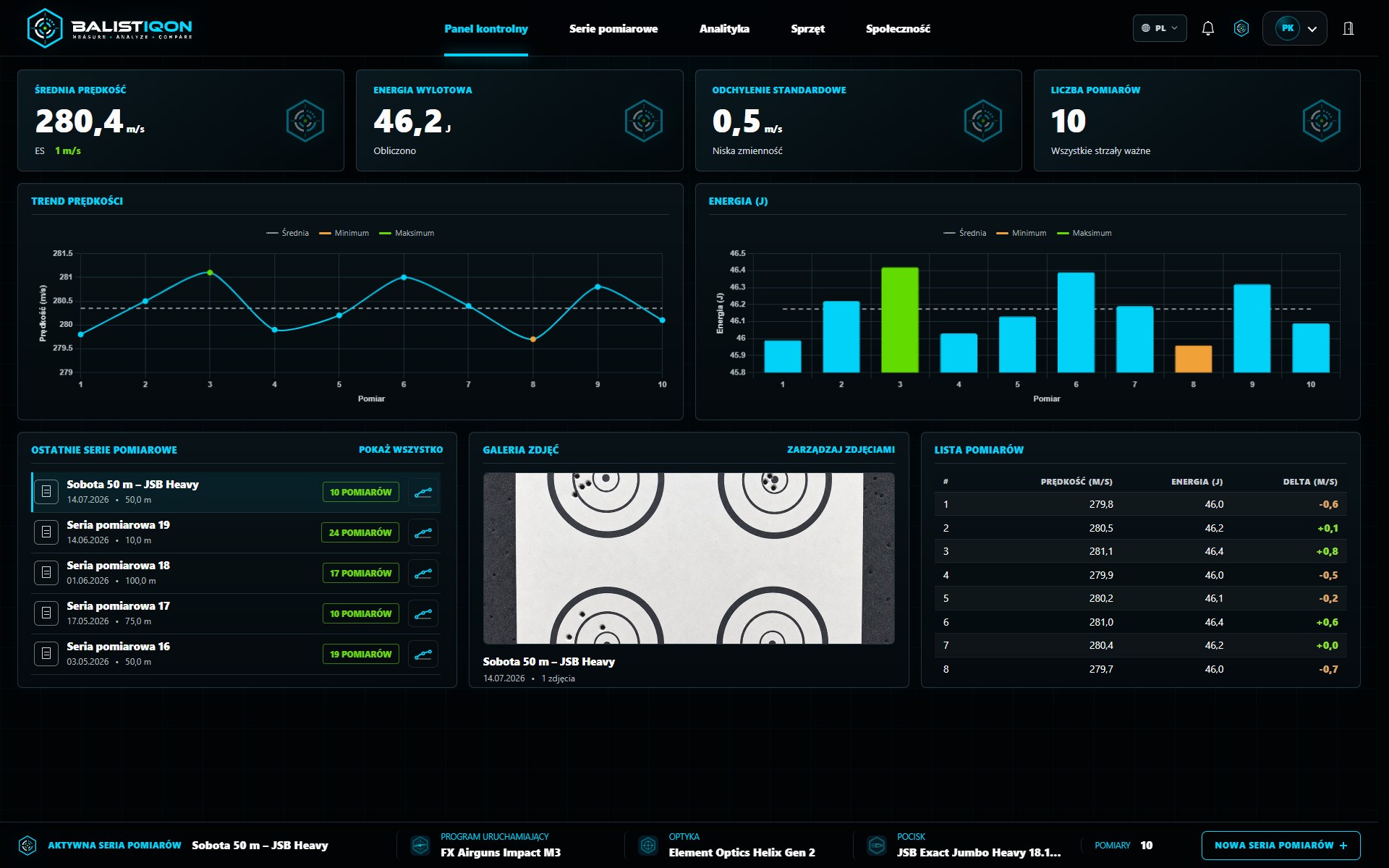Click the active series hexagon icon in footer
The image size is (1389, 868).
click(x=27, y=845)
